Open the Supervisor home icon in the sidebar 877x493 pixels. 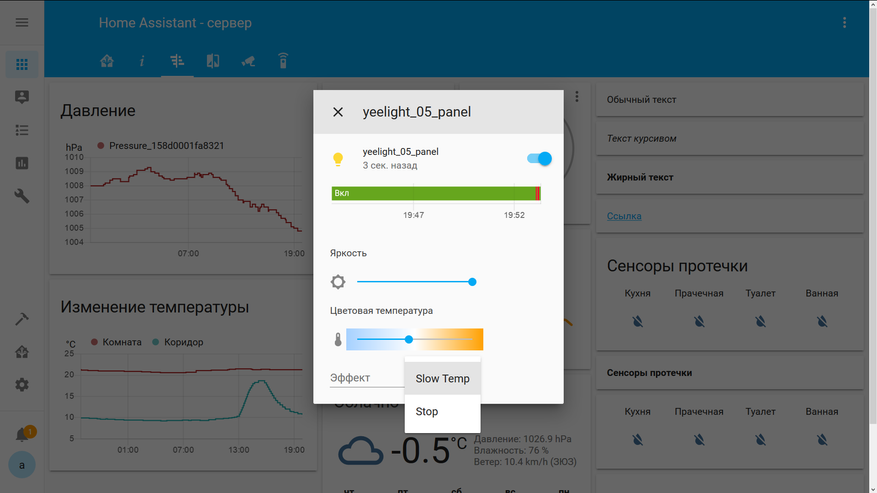click(22, 352)
